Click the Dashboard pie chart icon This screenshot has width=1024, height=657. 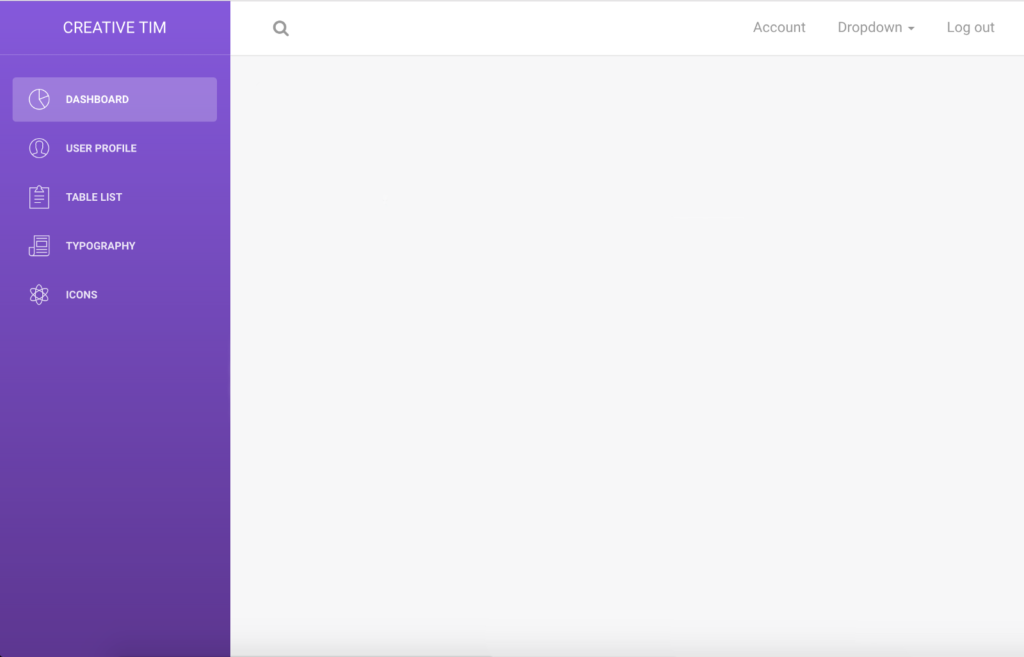39,99
